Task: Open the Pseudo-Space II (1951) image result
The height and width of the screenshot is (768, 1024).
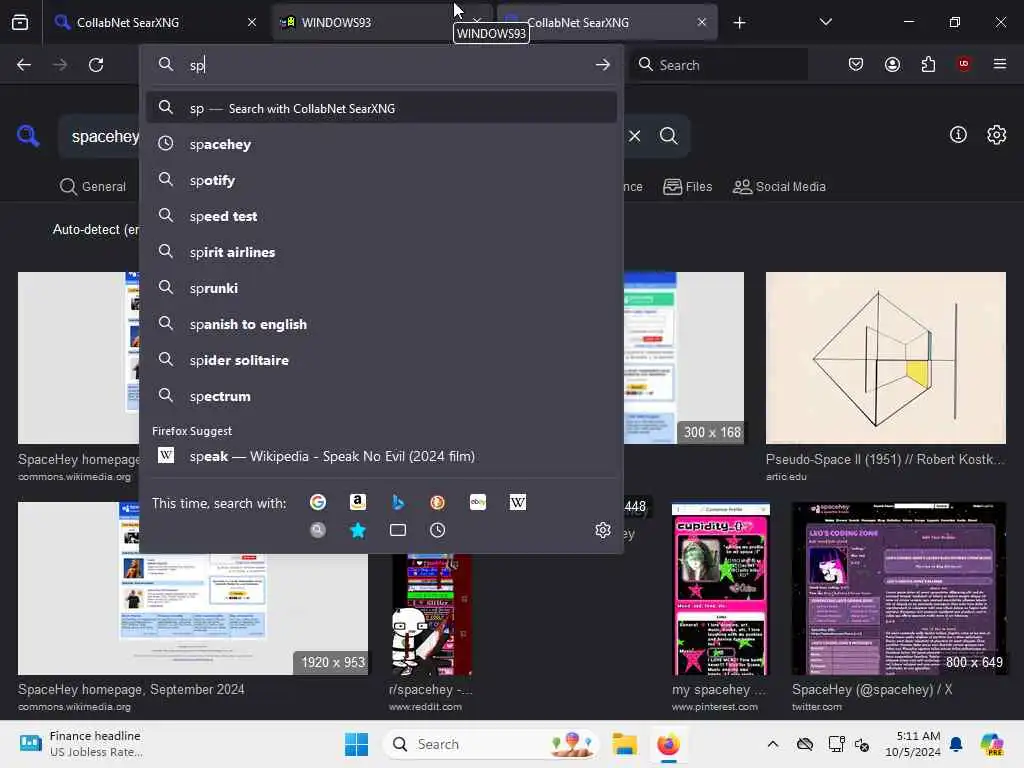Action: click(x=886, y=358)
